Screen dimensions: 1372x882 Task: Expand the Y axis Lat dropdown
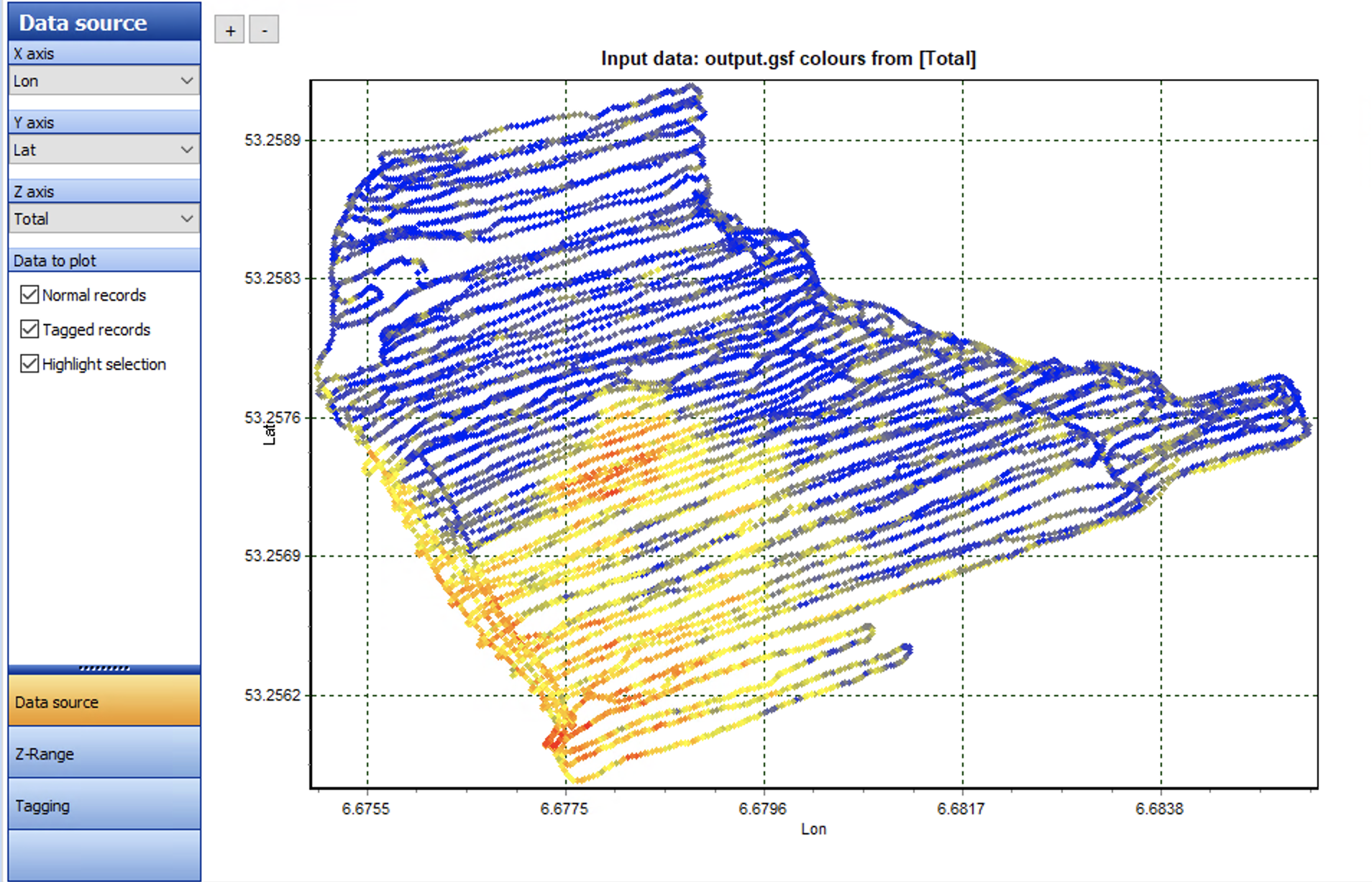104,150
